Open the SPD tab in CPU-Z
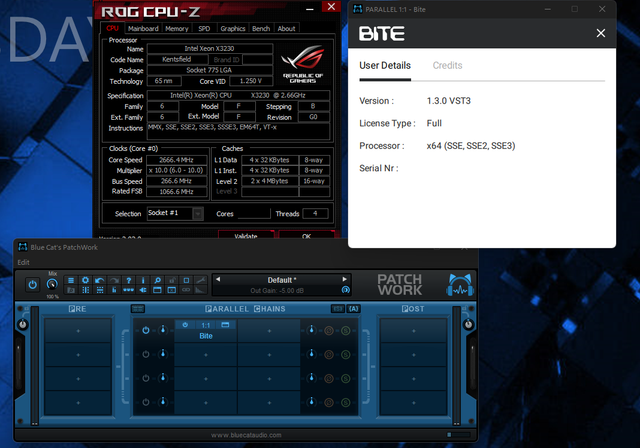This screenshot has width=640, height=448. pyautogui.click(x=204, y=29)
